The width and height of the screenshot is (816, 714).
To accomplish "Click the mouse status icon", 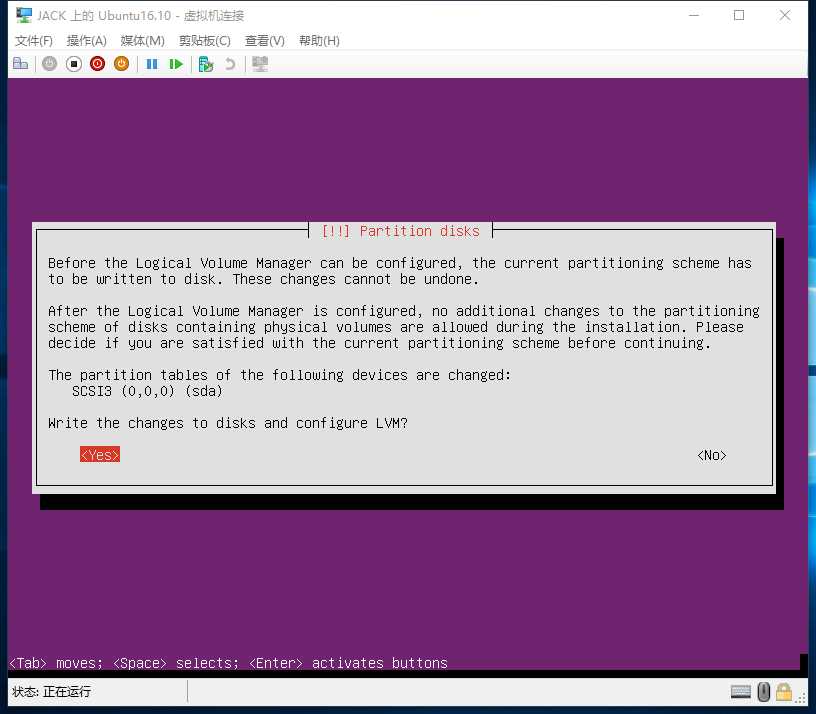I will coord(763,692).
